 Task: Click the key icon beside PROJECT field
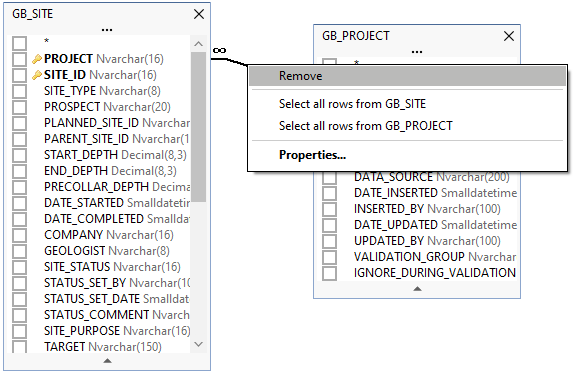tap(37, 59)
